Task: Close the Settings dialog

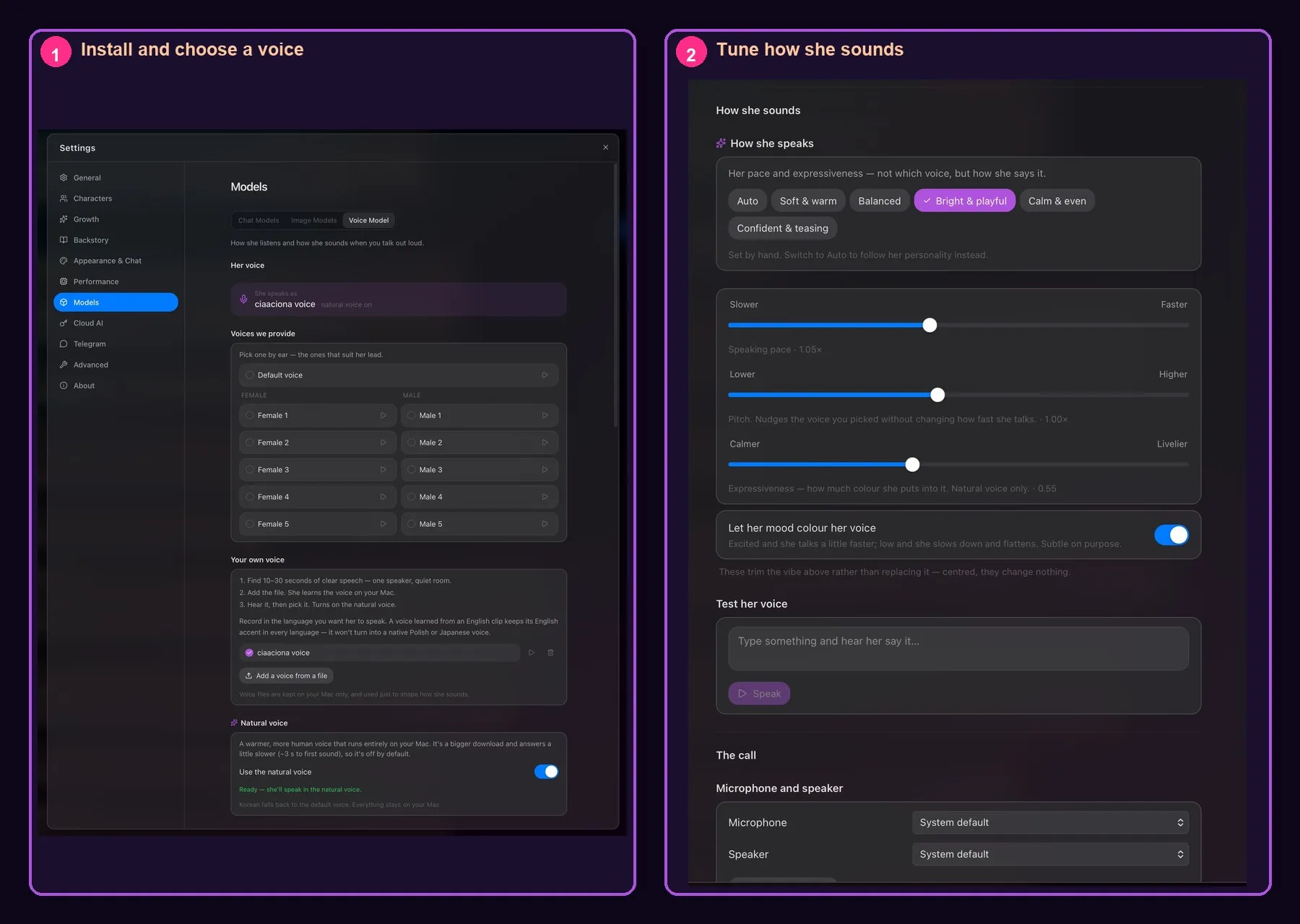Action: [x=605, y=147]
